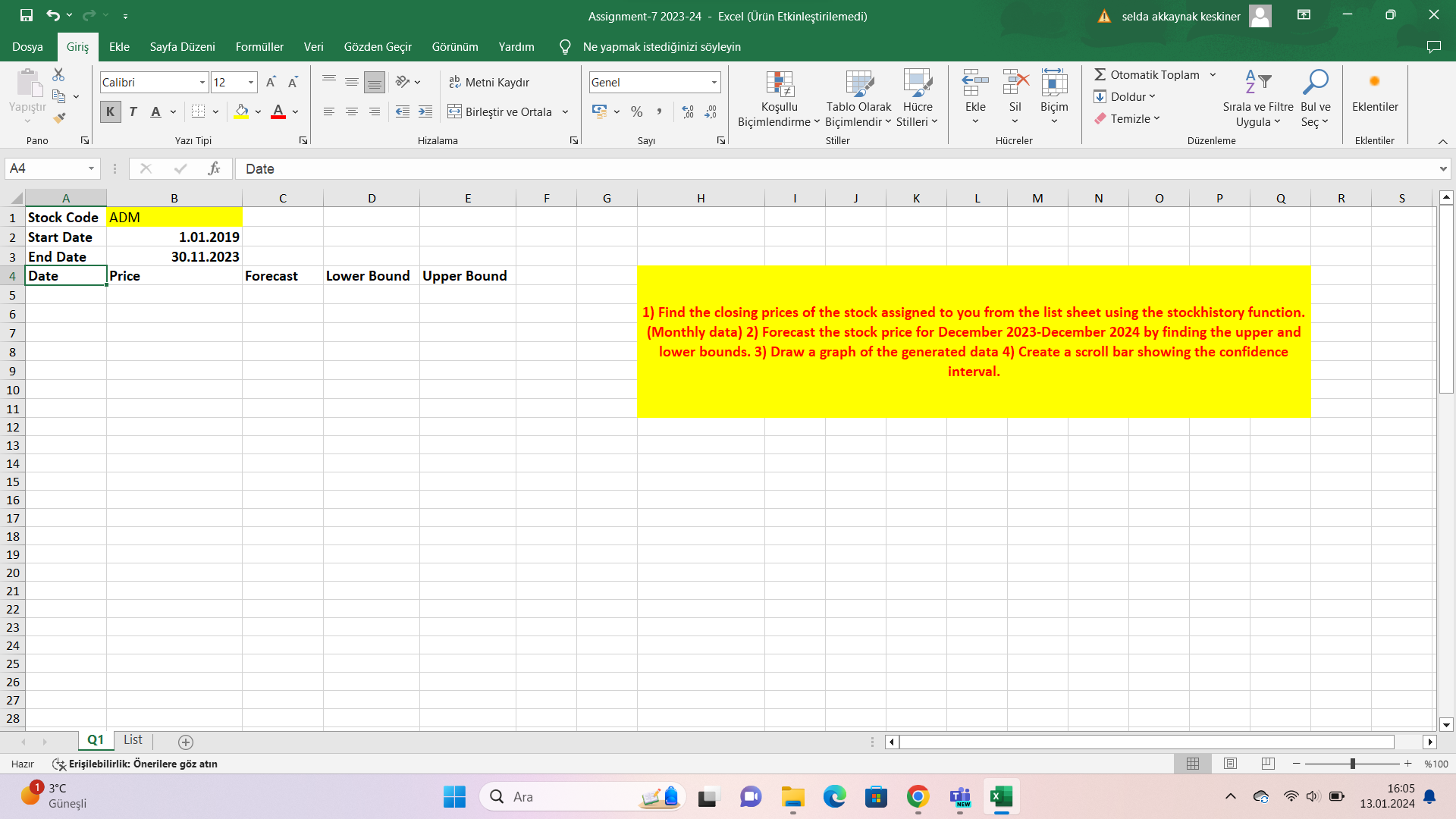
Task: Enable Metni Kaydır wrap text
Action: 489,82
